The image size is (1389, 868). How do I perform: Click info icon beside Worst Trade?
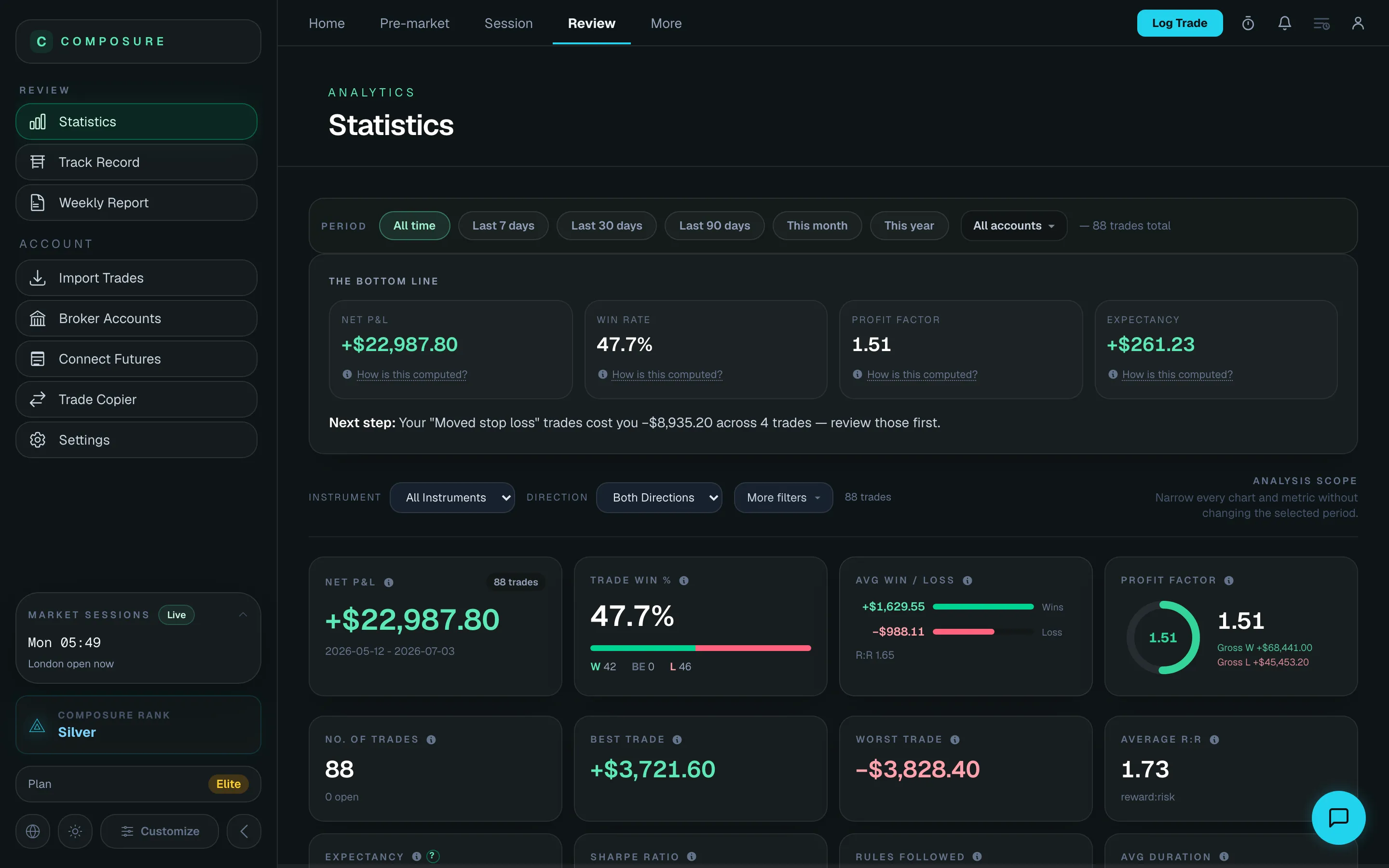click(x=954, y=739)
